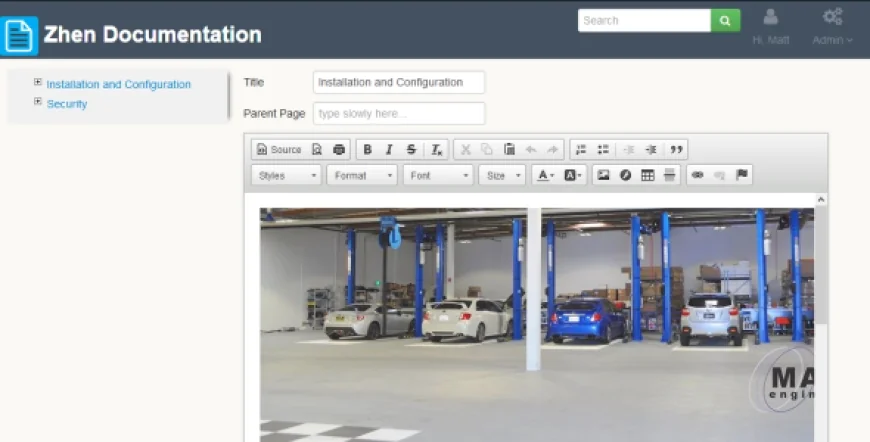Open the Font dropdown

437,175
